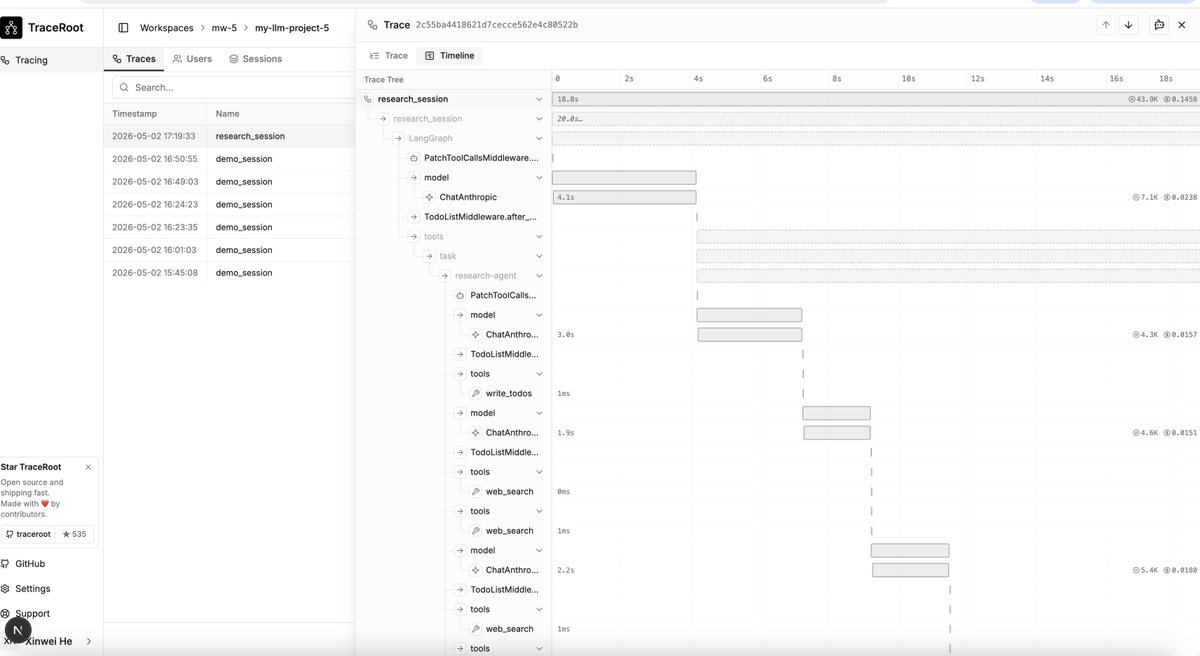The height and width of the screenshot is (656, 1200).
Task: Open the mw-5 breadcrumb
Action: click(x=224, y=28)
